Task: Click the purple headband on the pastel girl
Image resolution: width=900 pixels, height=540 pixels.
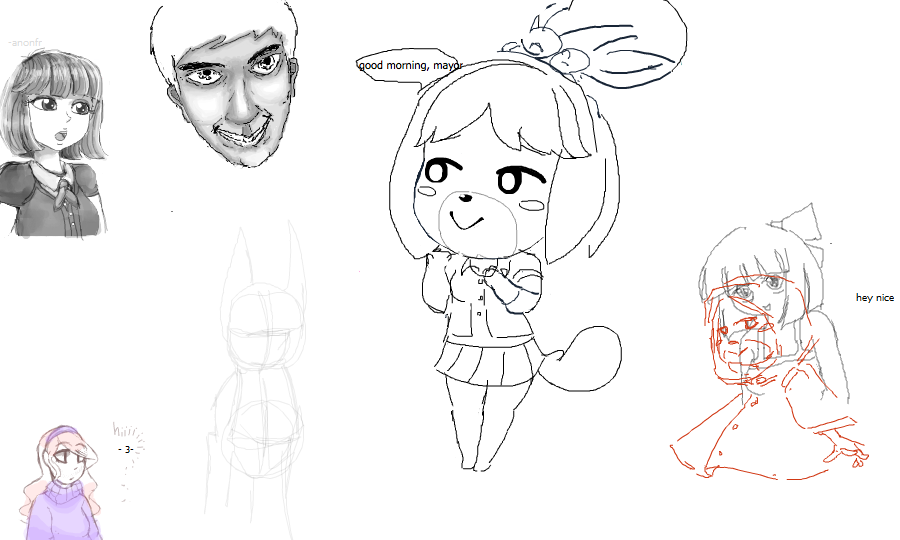Action: click(x=62, y=434)
